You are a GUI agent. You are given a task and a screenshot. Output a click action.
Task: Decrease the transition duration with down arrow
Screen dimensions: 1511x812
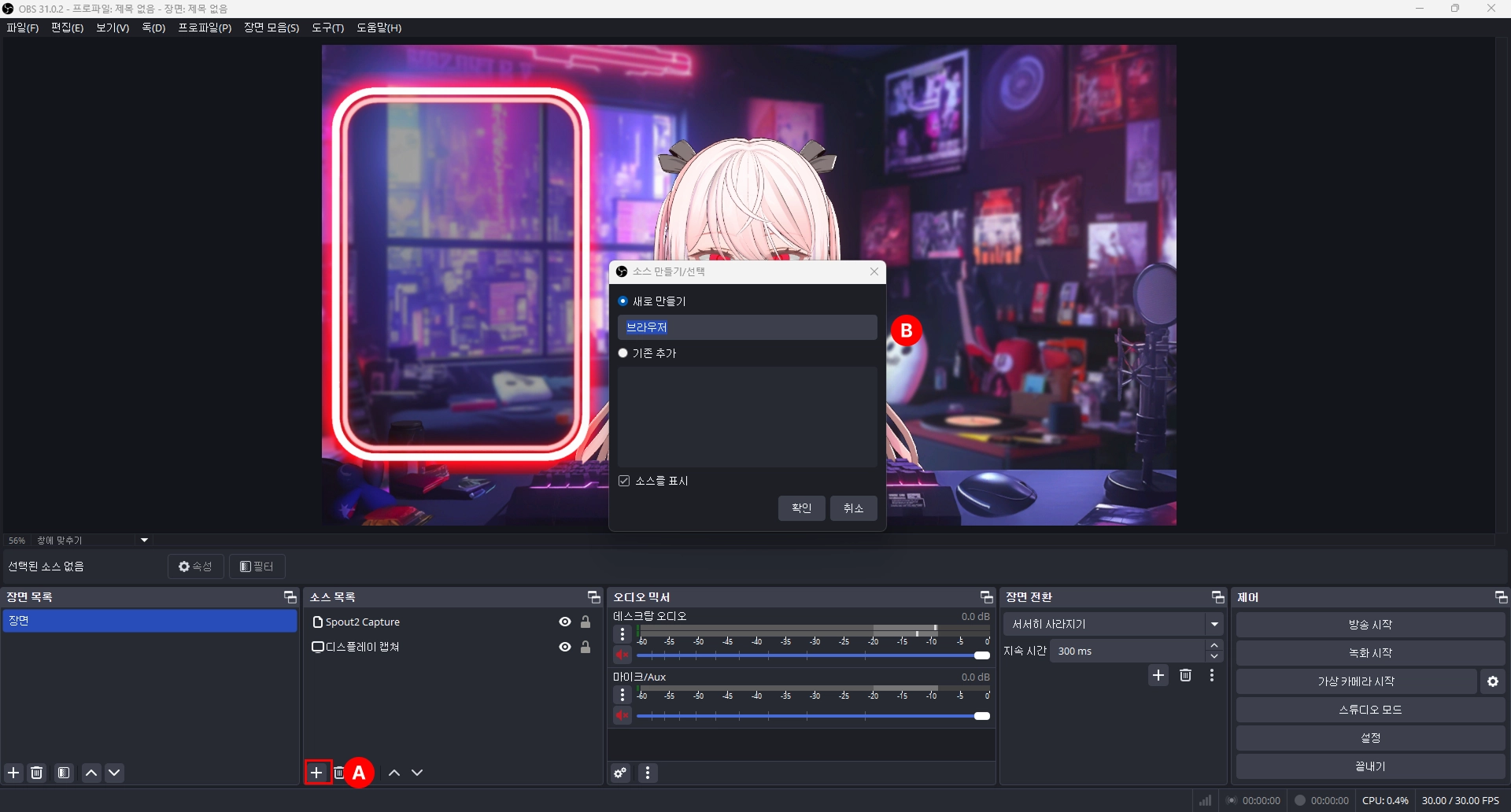pos(1215,656)
